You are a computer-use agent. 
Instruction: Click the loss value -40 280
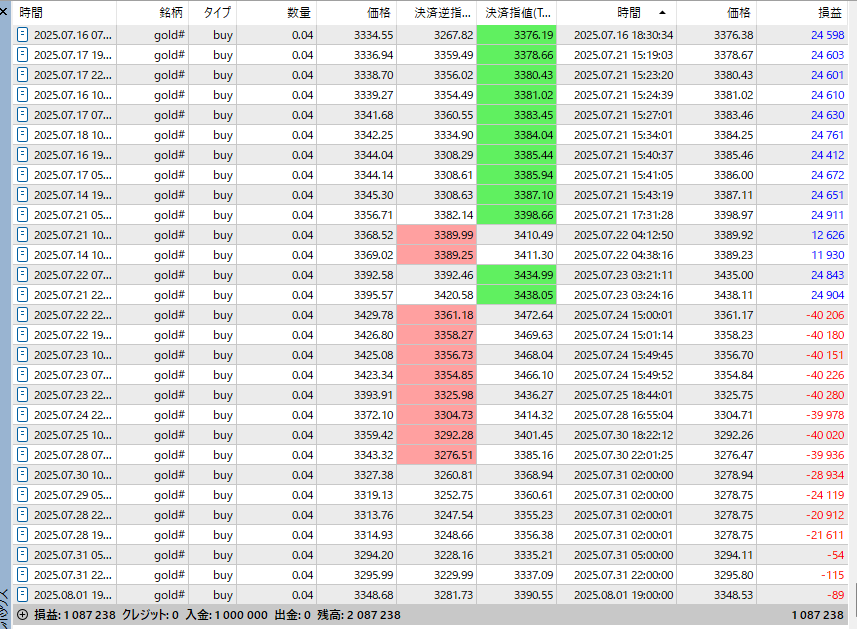(825, 395)
